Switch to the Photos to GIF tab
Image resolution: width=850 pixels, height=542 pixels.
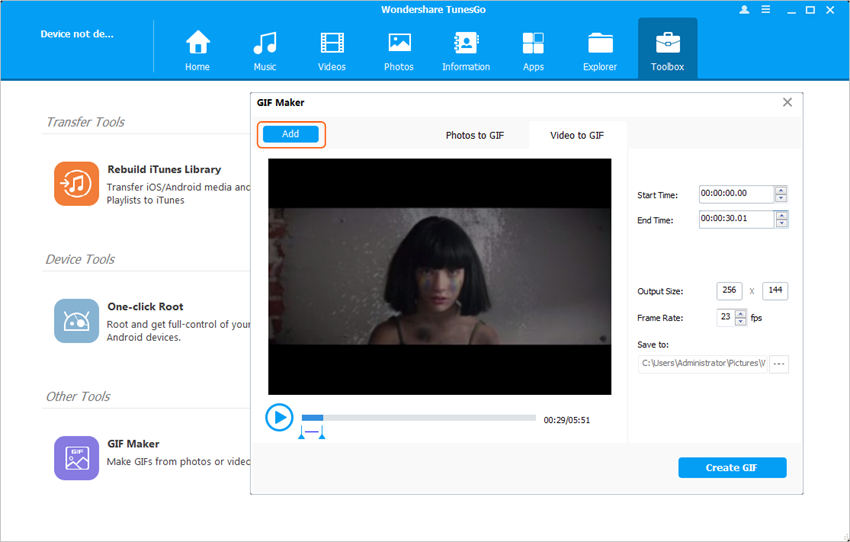tap(474, 135)
